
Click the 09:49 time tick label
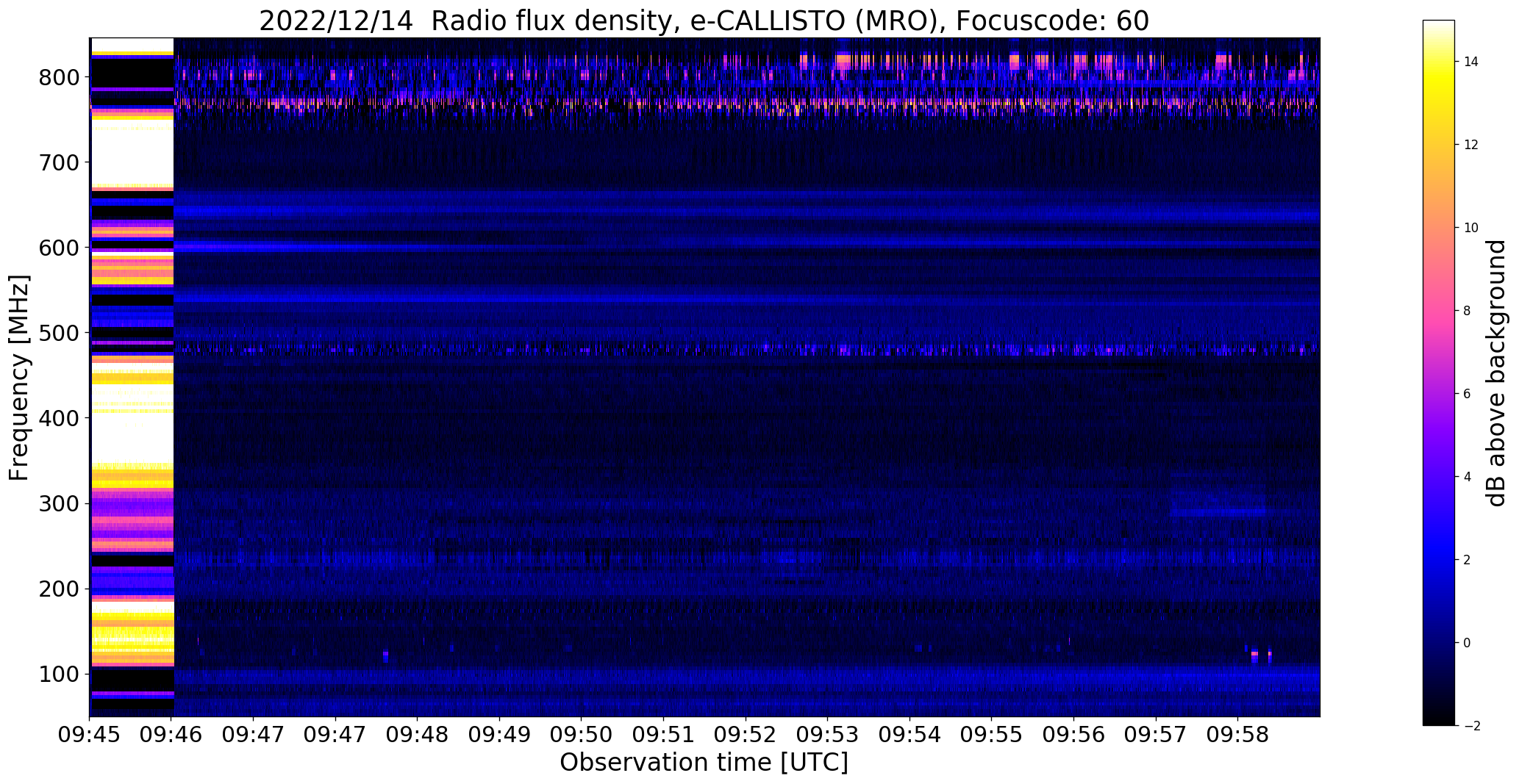(x=500, y=735)
